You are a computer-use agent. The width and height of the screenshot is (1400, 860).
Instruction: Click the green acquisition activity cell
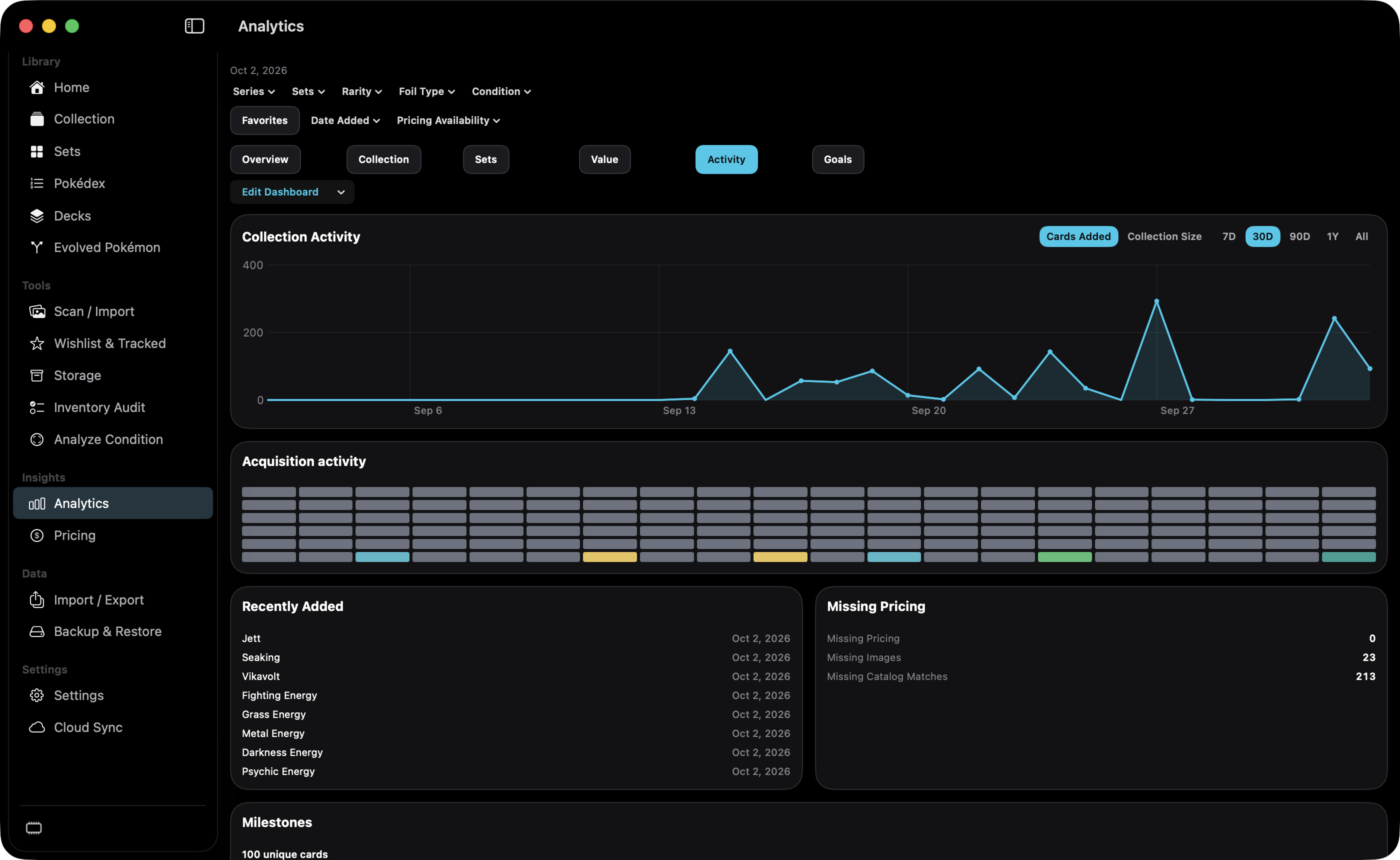point(1064,557)
